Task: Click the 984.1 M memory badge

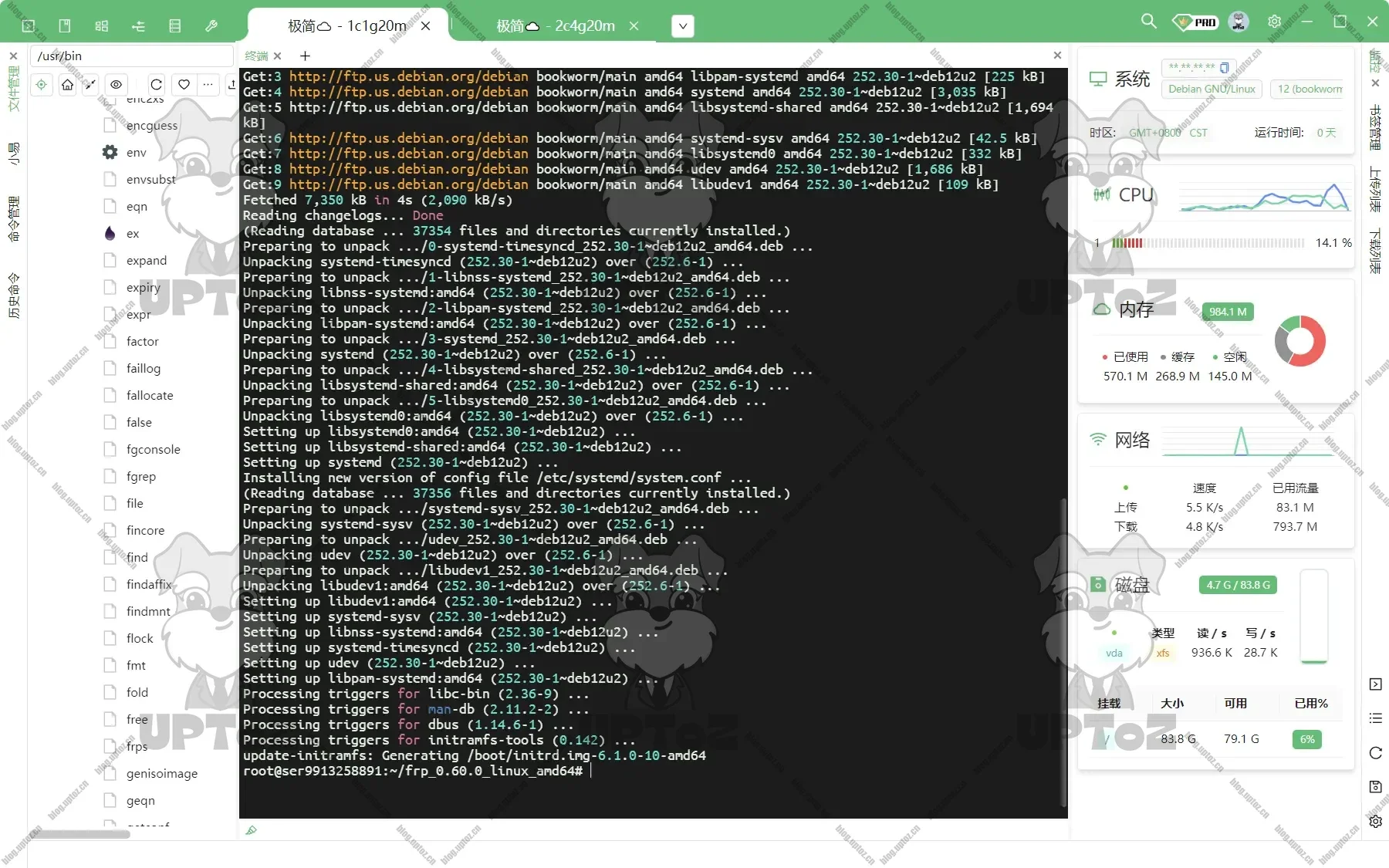Action: 1228,312
